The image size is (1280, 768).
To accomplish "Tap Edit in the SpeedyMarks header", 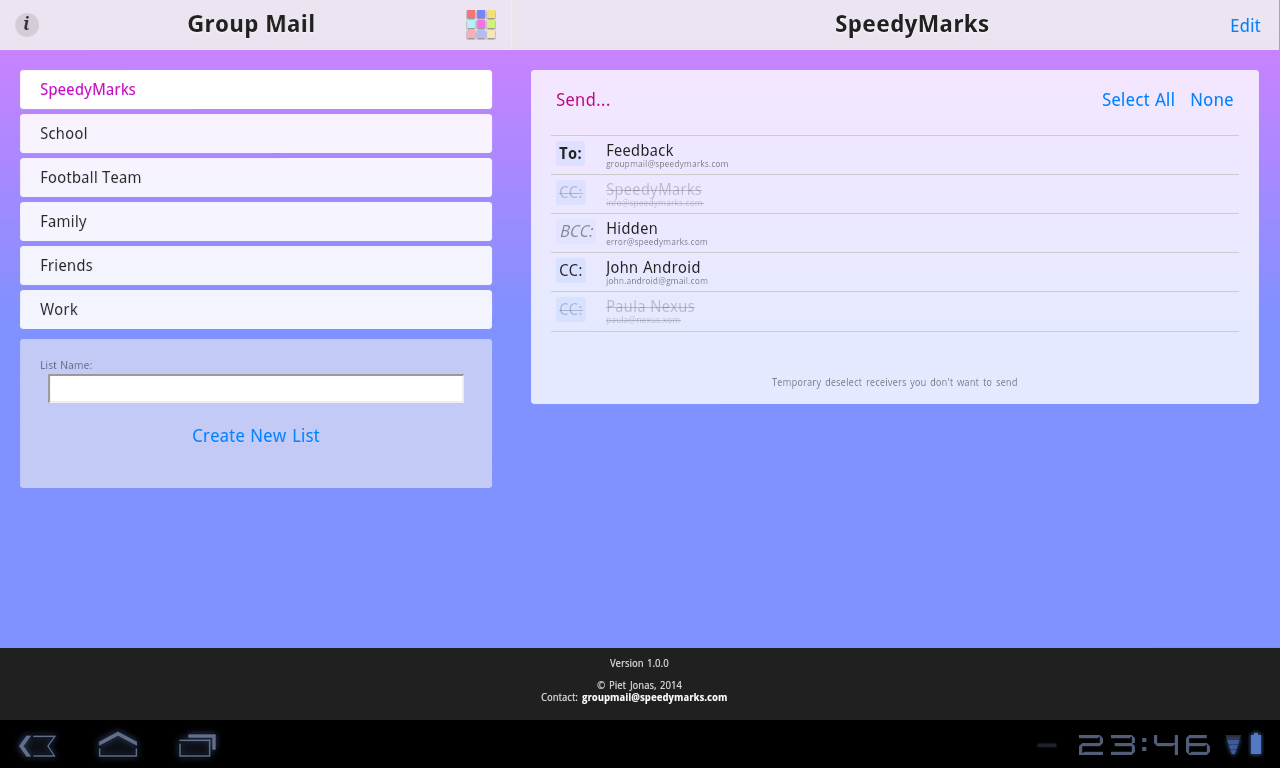I will point(1245,25).
